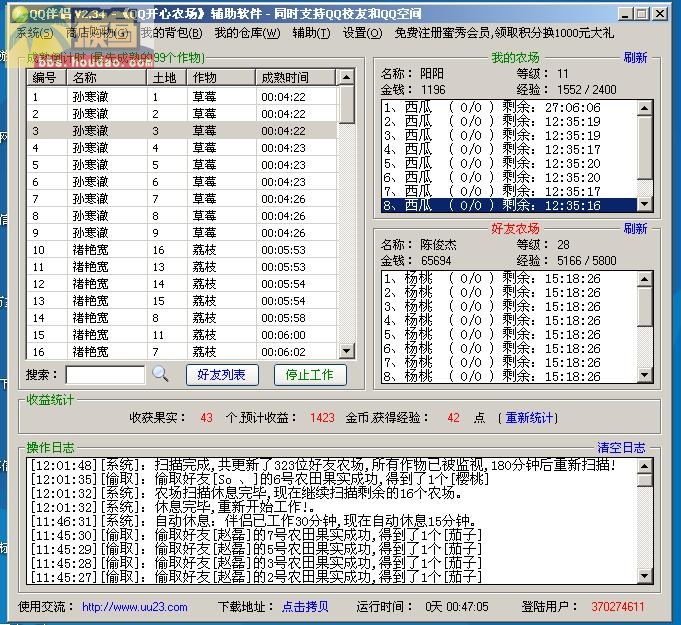Screen dimensions: 681x625
Task: Sort by the 土地 column header
Action: [x=167, y=77]
